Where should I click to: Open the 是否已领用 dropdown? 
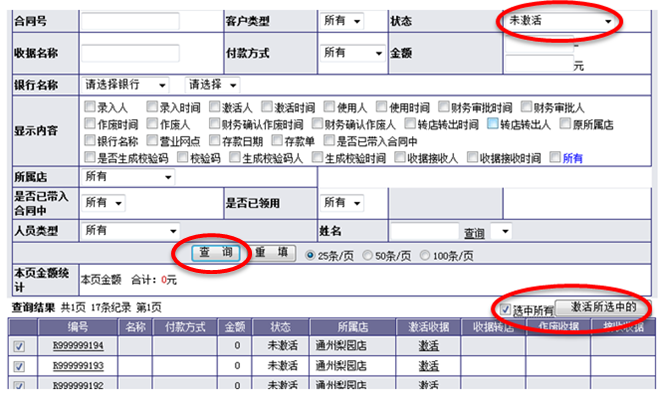[x=342, y=203]
